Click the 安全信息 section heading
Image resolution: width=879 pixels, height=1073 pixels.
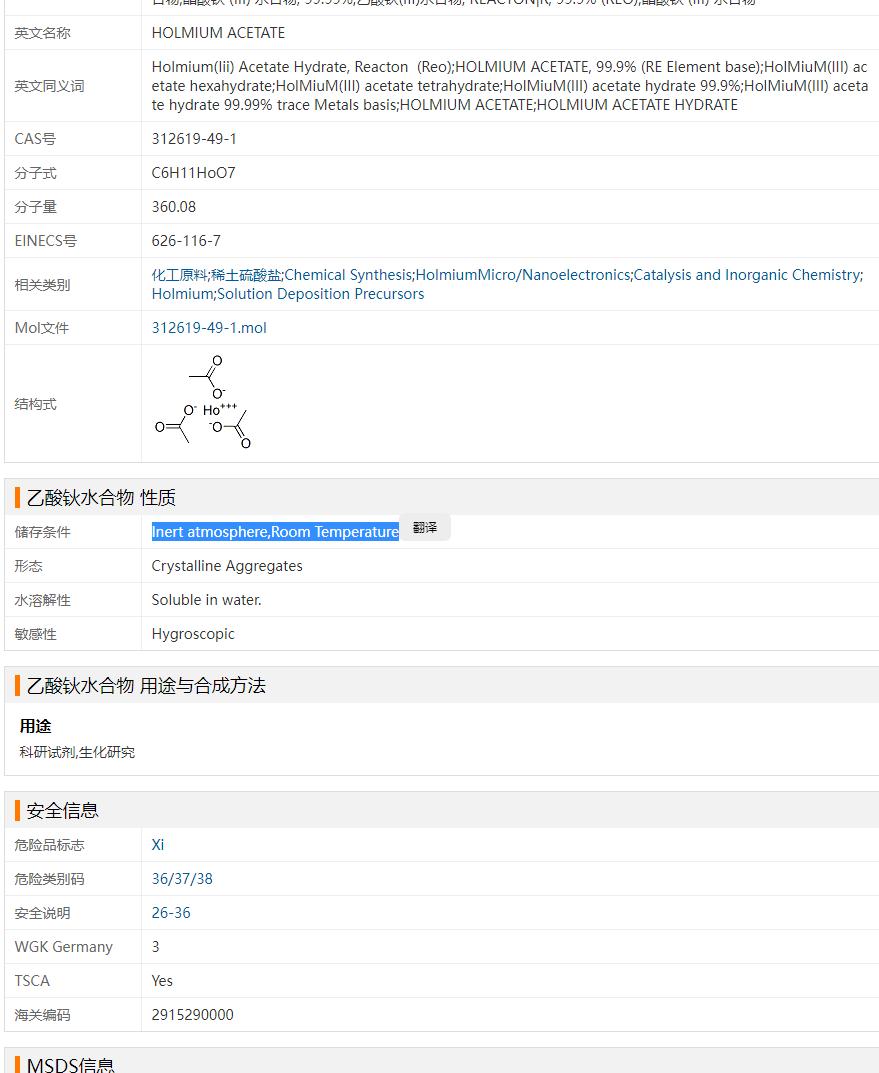coord(62,811)
